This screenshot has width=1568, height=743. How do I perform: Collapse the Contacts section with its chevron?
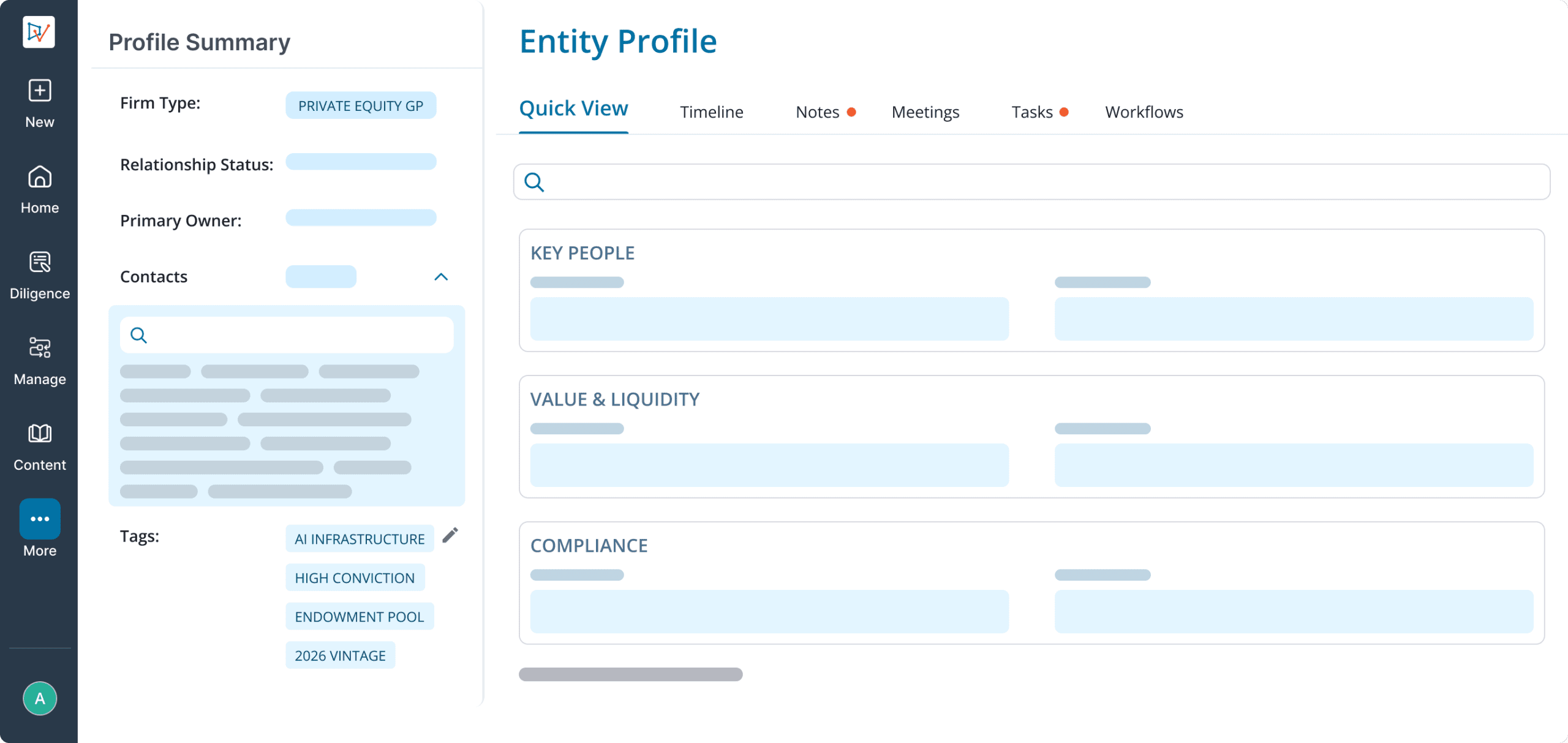point(440,277)
